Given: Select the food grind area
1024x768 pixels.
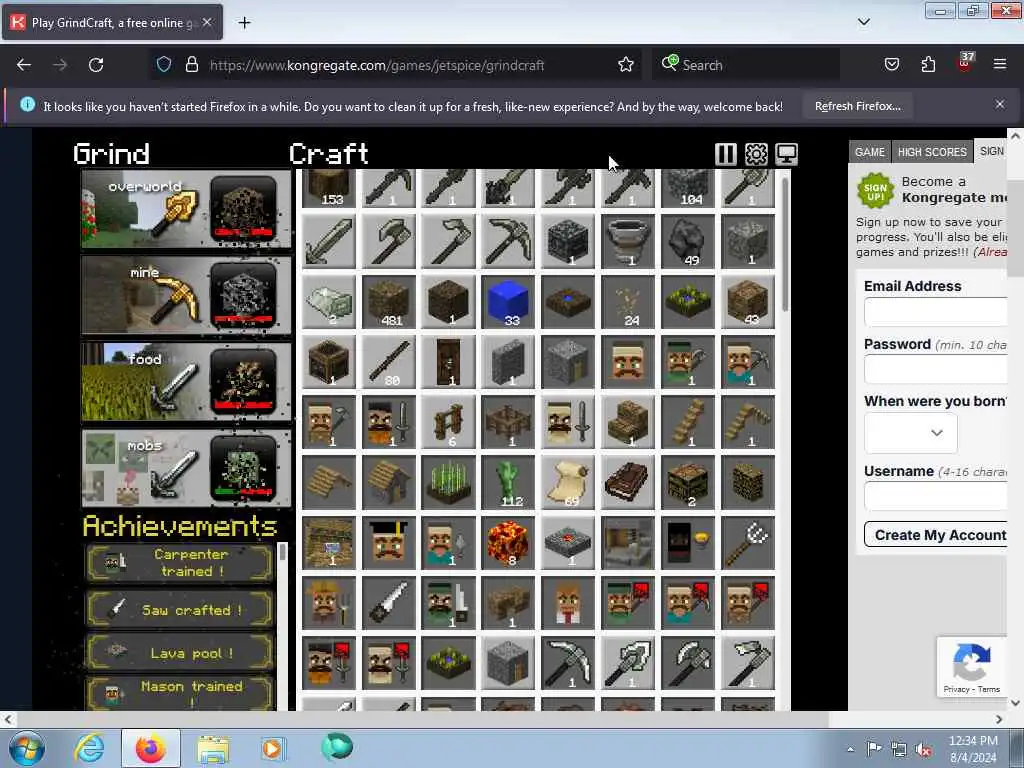Looking at the screenshot, I should tap(186, 381).
